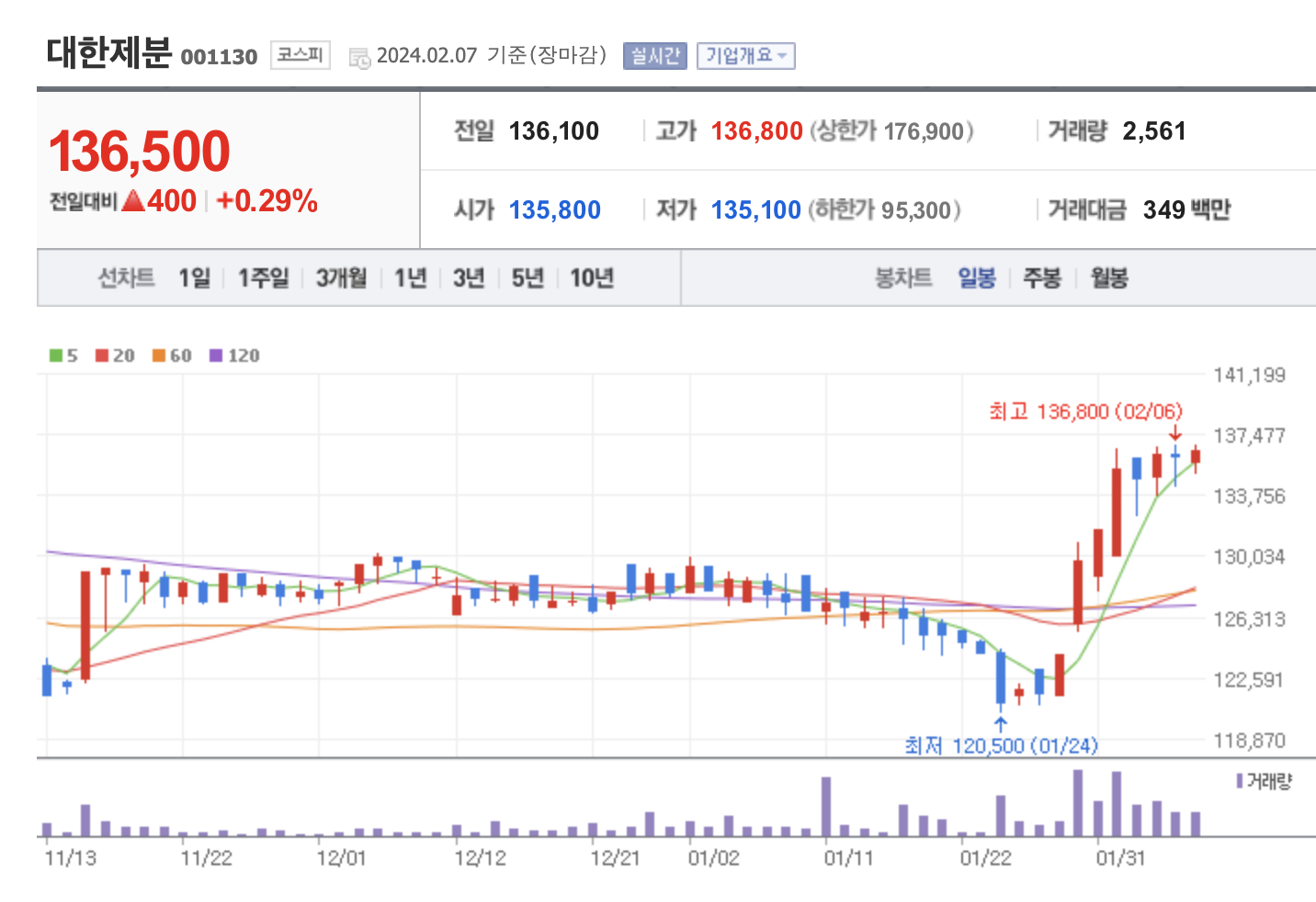Screen dimensions: 1316x902
Task: Click the 저가 value 135,100
Action: [x=756, y=210]
